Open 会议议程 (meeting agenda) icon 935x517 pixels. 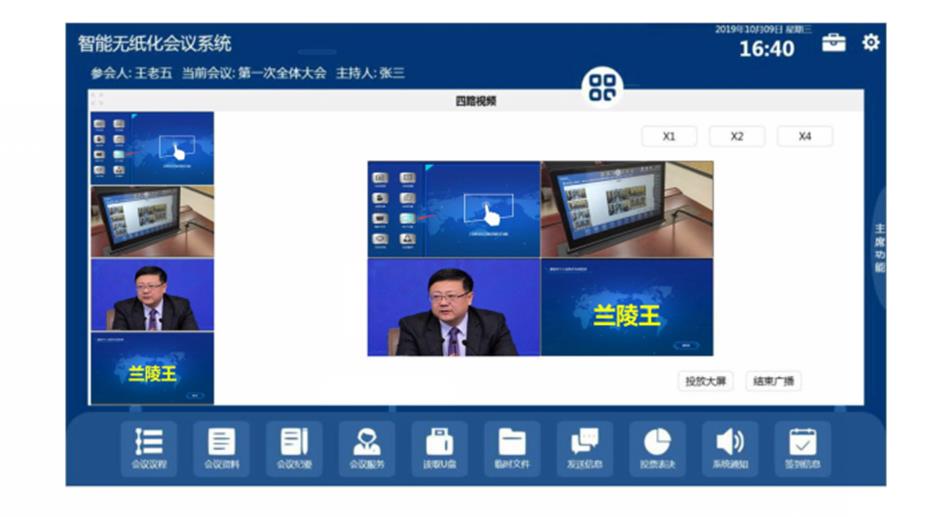coord(149,447)
